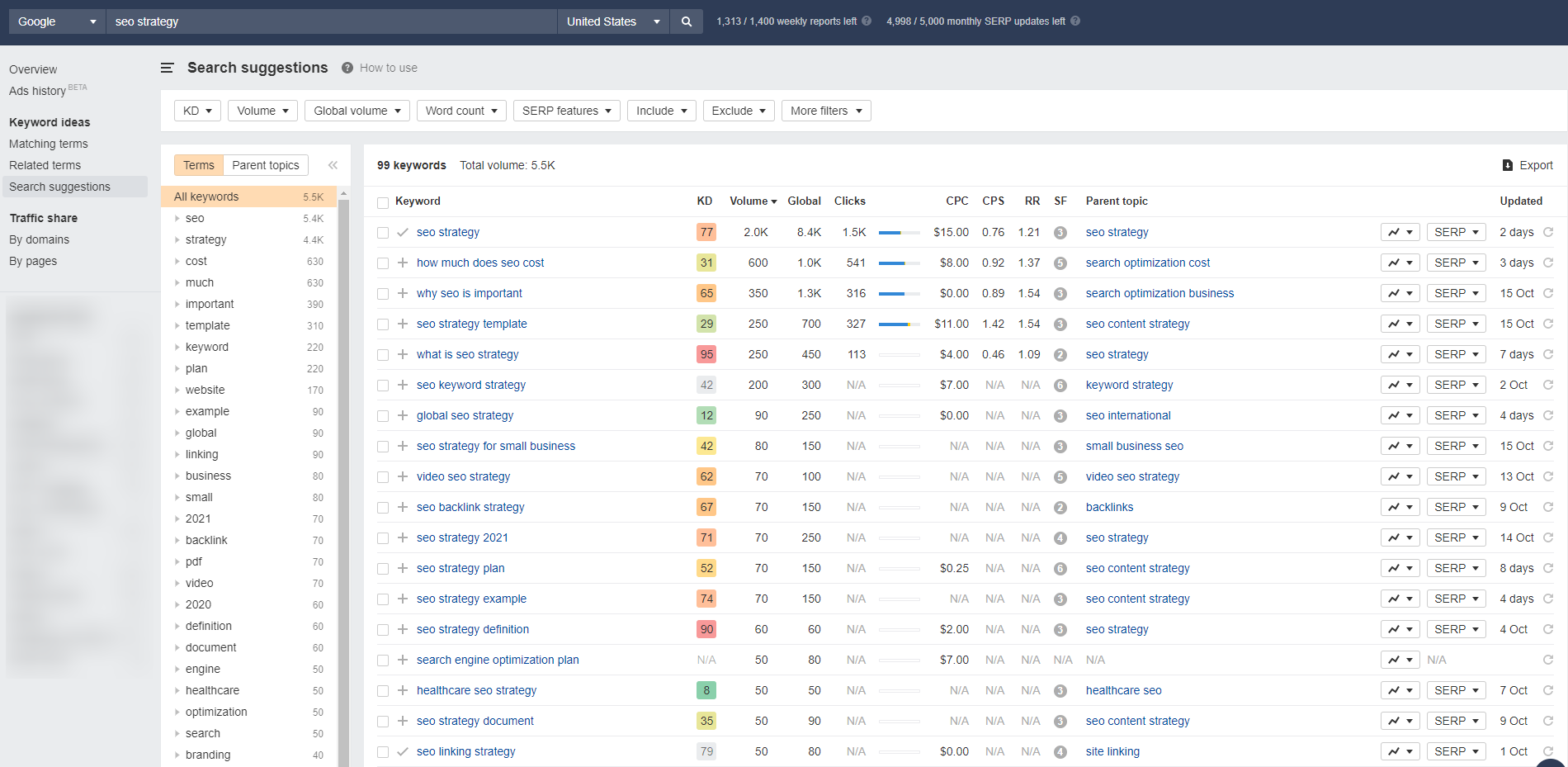Screen dimensions: 1568x767
Task: Open the seo strategy template keyword link
Action: 472,324
